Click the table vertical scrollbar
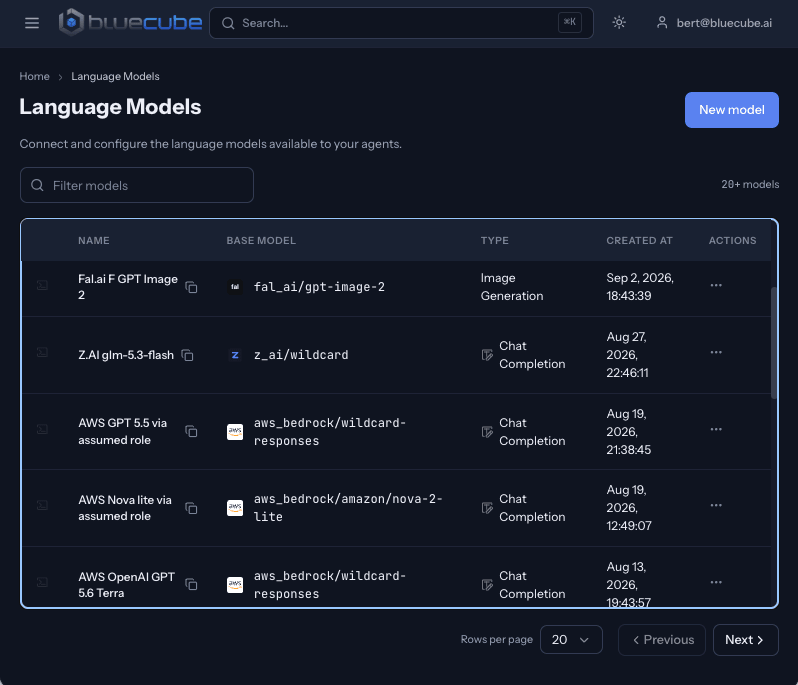Viewport: 798px width, 685px height. pos(774,343)
